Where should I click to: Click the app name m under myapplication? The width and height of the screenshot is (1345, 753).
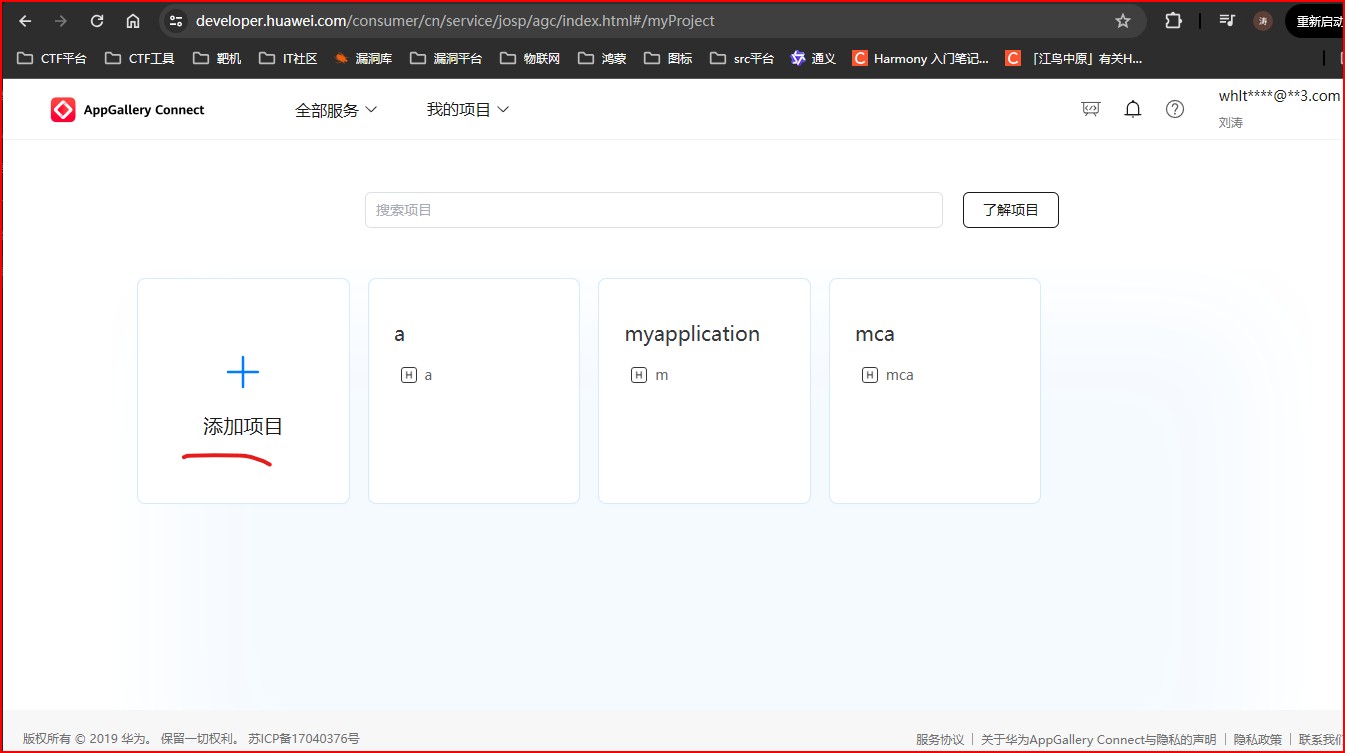pyautogui.click(x=662, y=375)
